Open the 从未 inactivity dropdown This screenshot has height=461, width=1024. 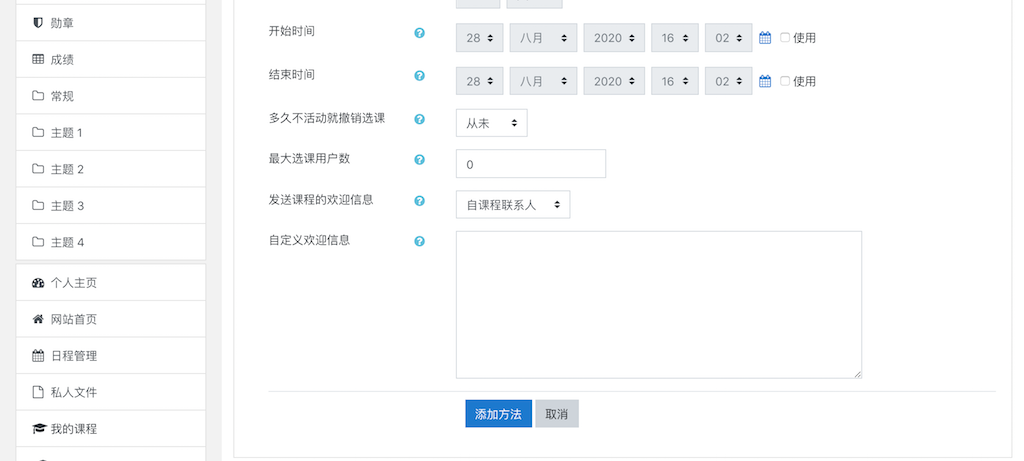click(x=492, y=123)
